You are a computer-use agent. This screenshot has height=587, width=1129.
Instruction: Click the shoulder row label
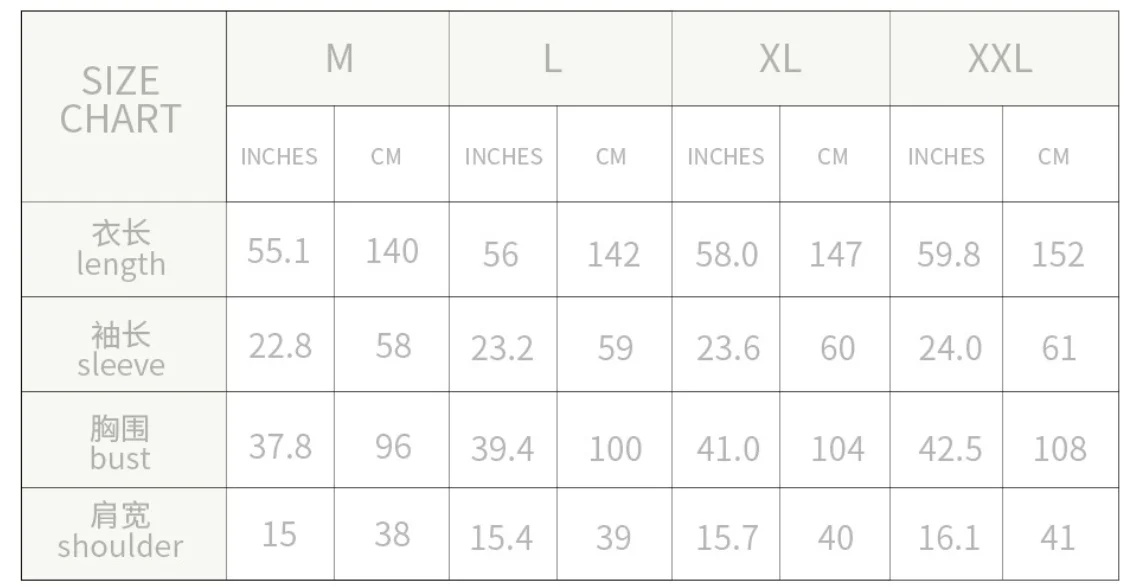point(121,532)
